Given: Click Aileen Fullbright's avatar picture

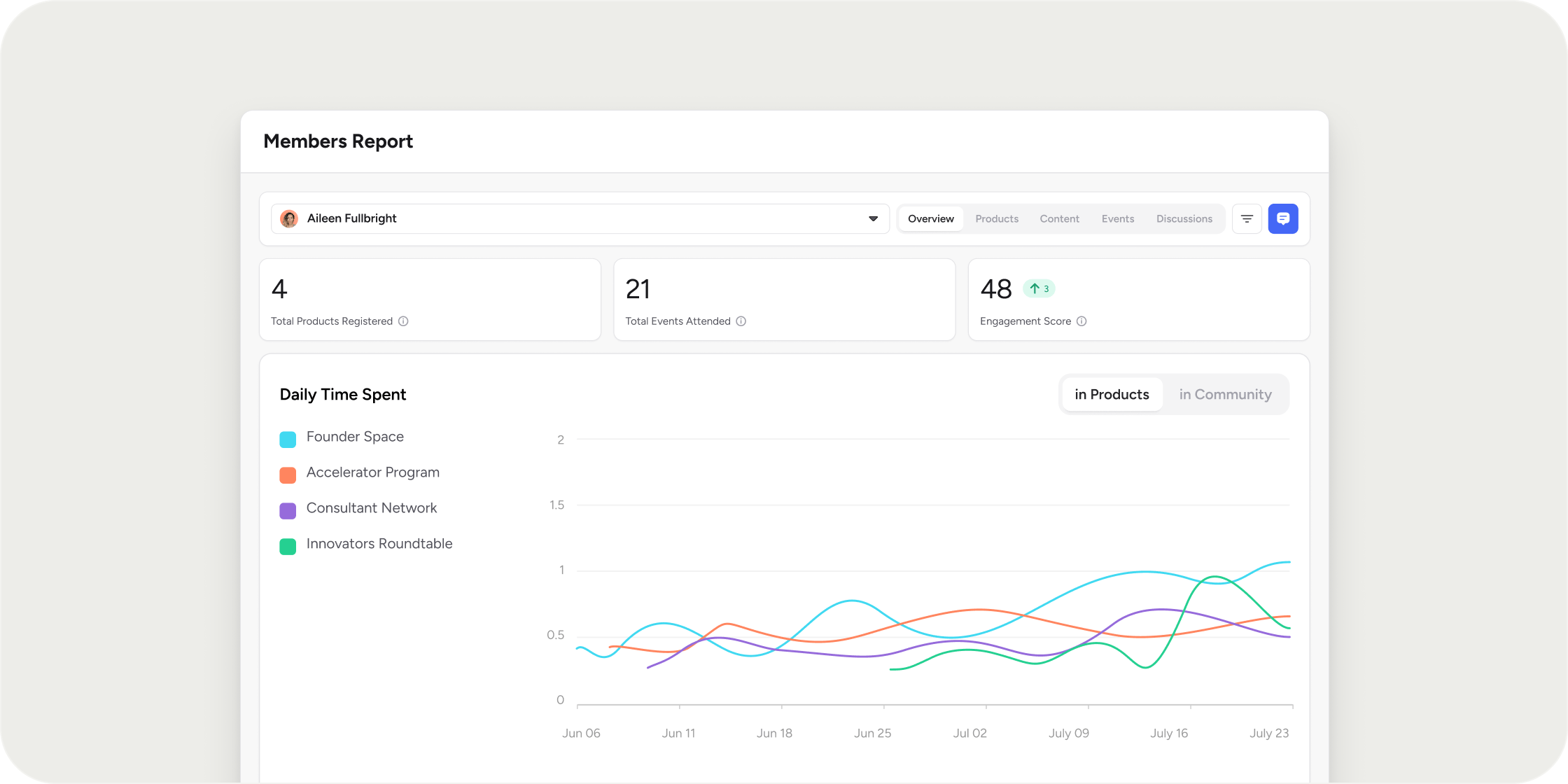Looking at the screenshot, I should pyautogui.click(x=289, y=219).
